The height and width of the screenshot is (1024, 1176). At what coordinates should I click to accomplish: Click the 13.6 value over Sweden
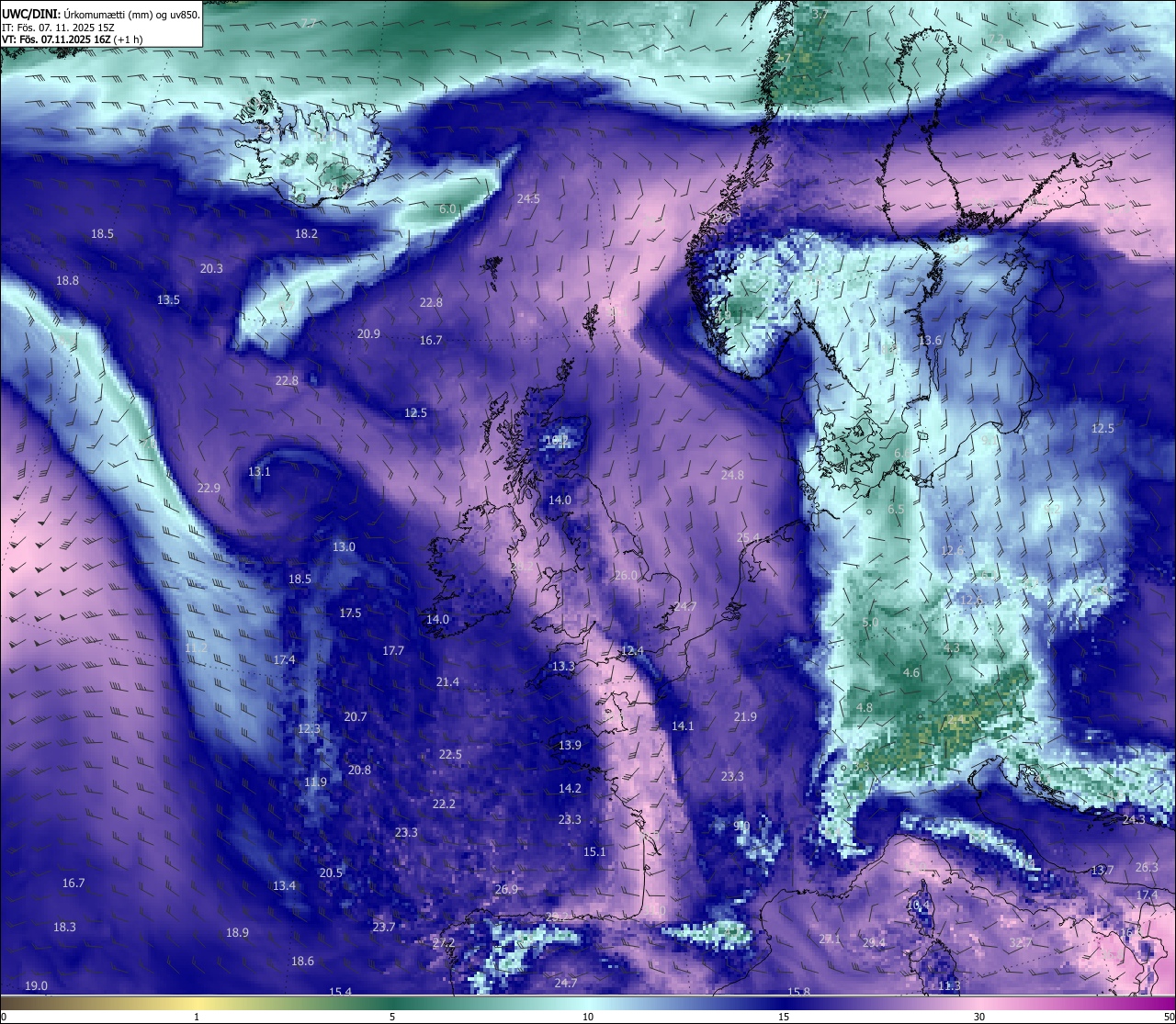(930, 341)
